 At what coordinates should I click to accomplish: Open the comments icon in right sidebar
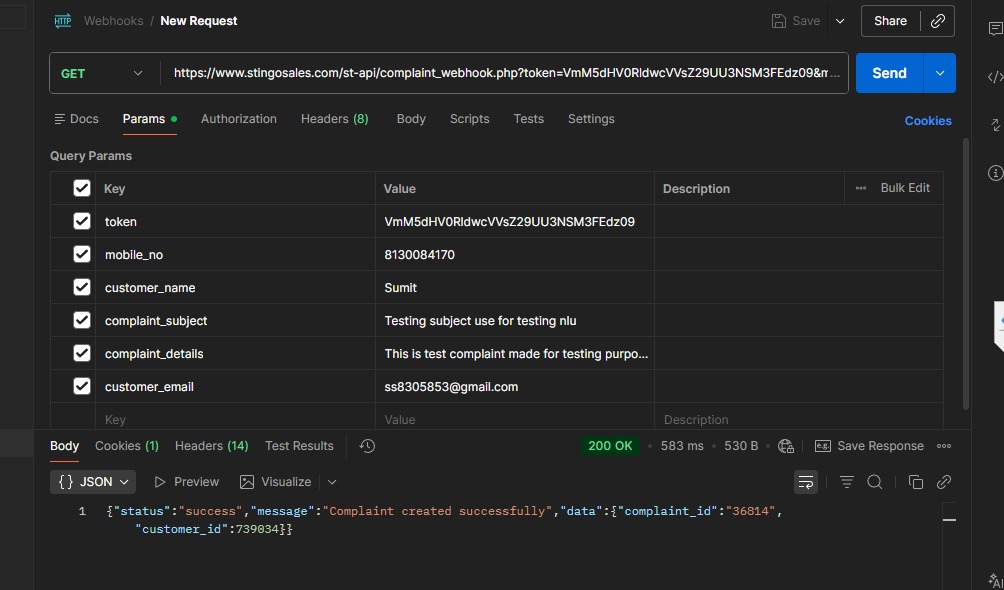(995, 29)
